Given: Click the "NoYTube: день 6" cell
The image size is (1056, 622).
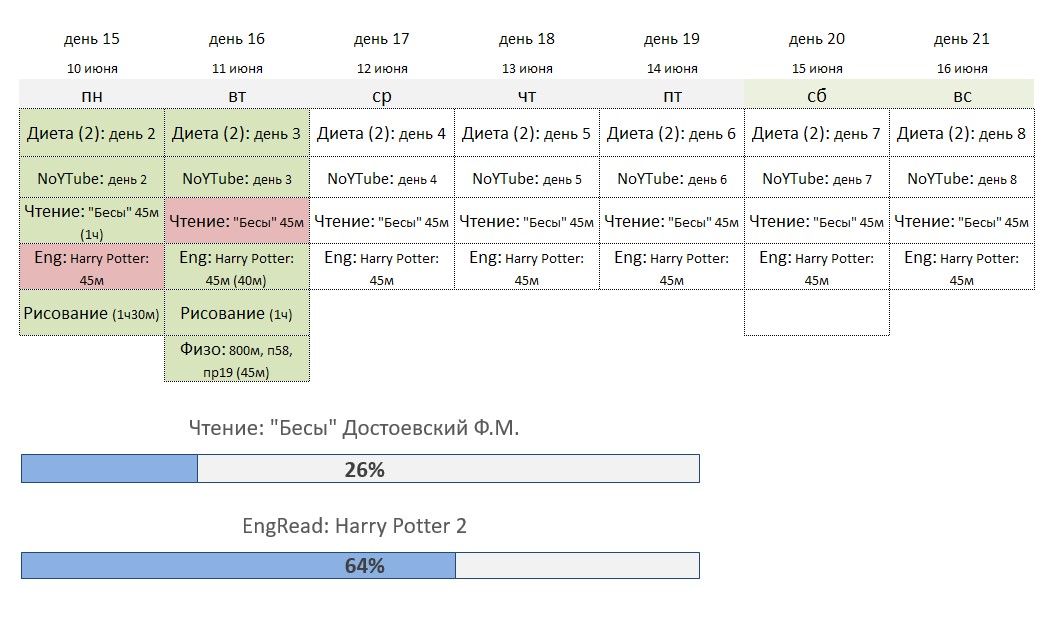Looking at the screenshot, I should [671, 179].
